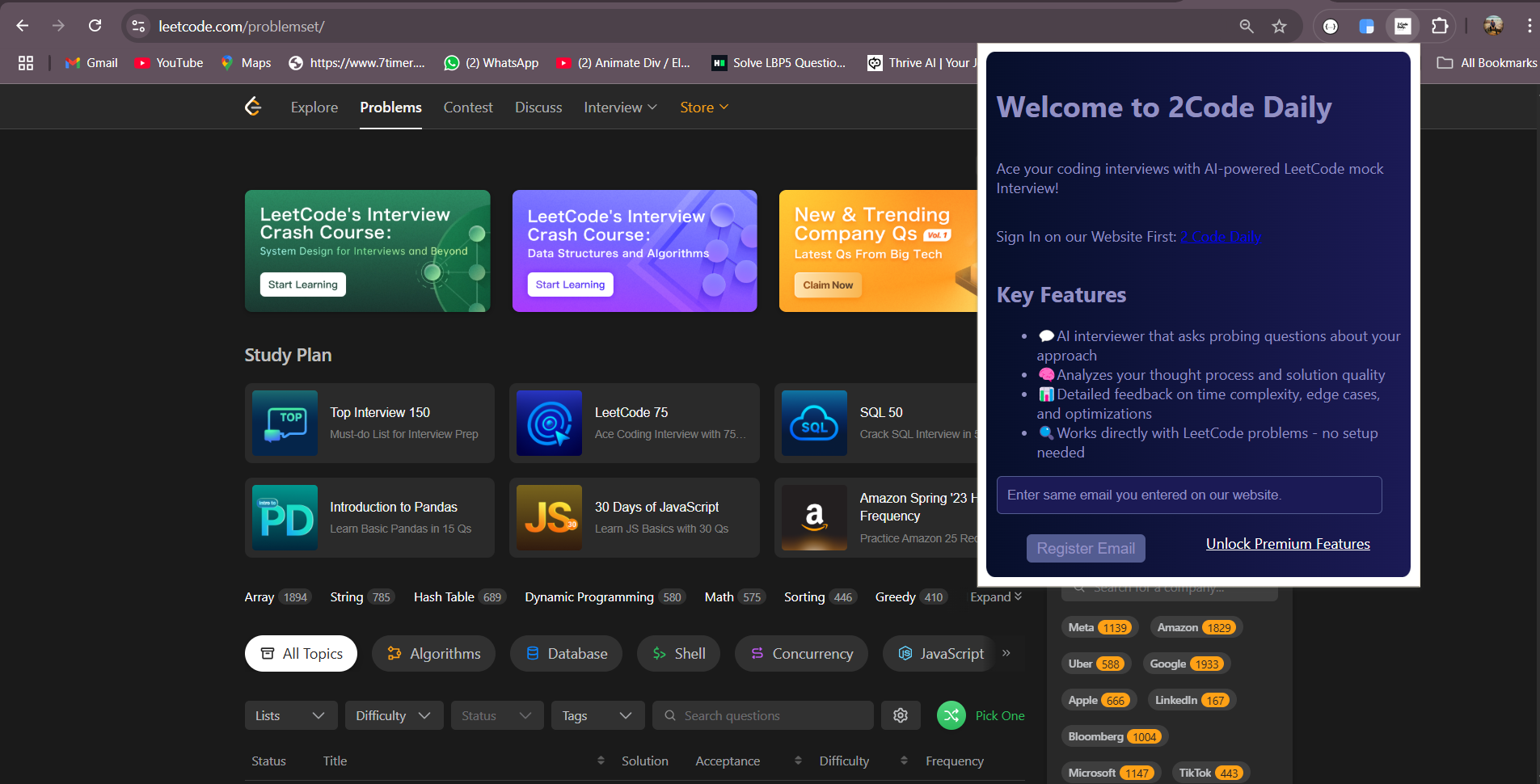Viewport: 1540px width, 784px height.
Task: Select the All Topics filter
Action: click(x=301, y=653)
